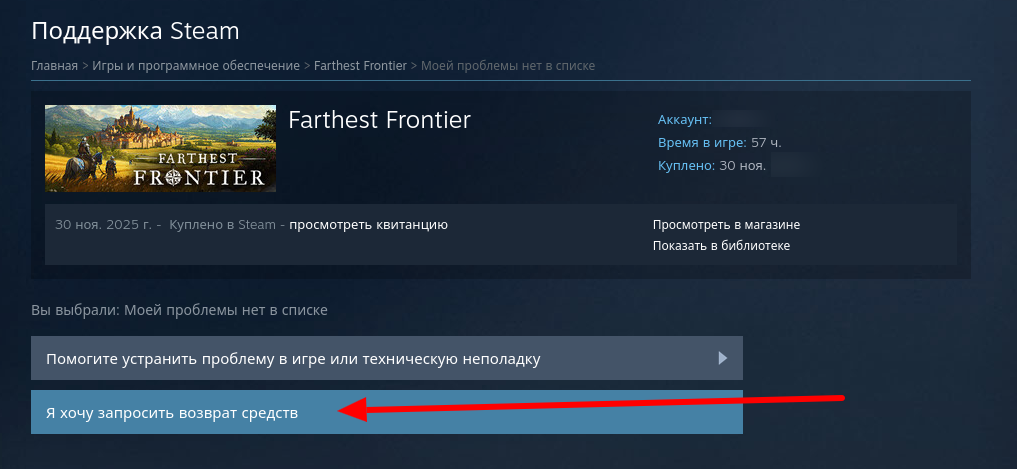Click the Поддержка Steam page heading

pyautogui.click(x=135, y=31)
